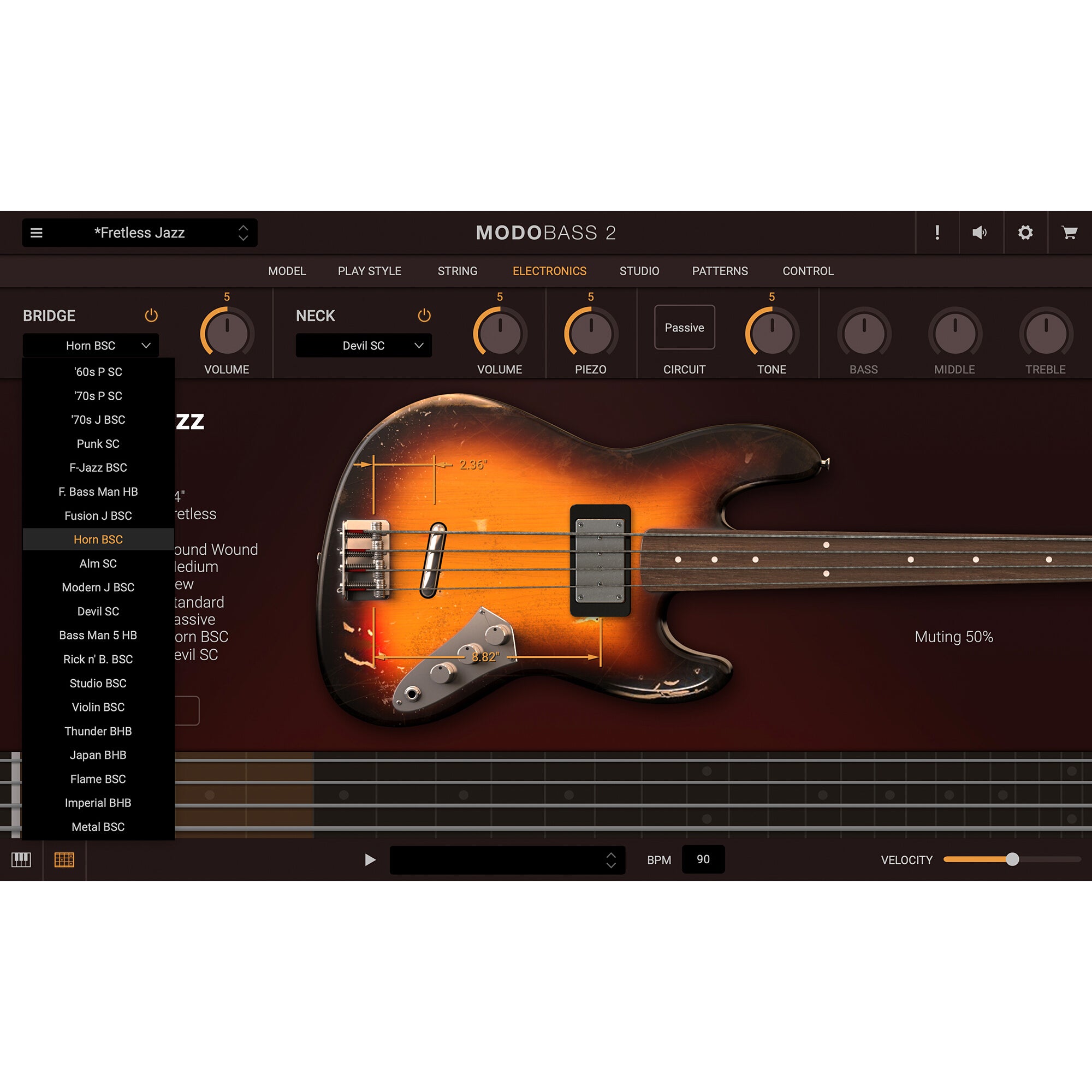Show the fretboard grid view icon
This screenshot has height=1092, width=1092.
(64, 860)
